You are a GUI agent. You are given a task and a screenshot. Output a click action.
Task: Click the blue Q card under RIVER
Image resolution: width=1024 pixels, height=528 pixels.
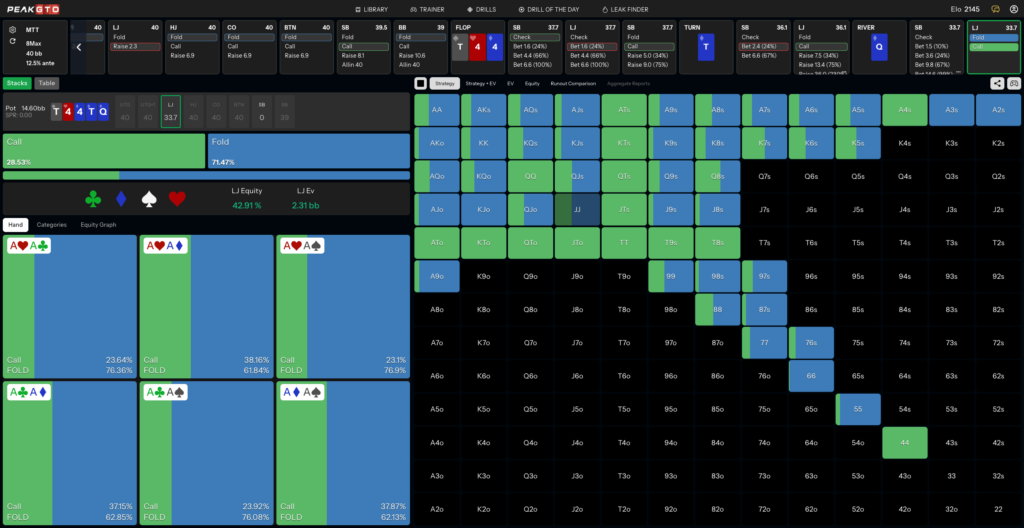pyautogui.click(x=879, y=47)
